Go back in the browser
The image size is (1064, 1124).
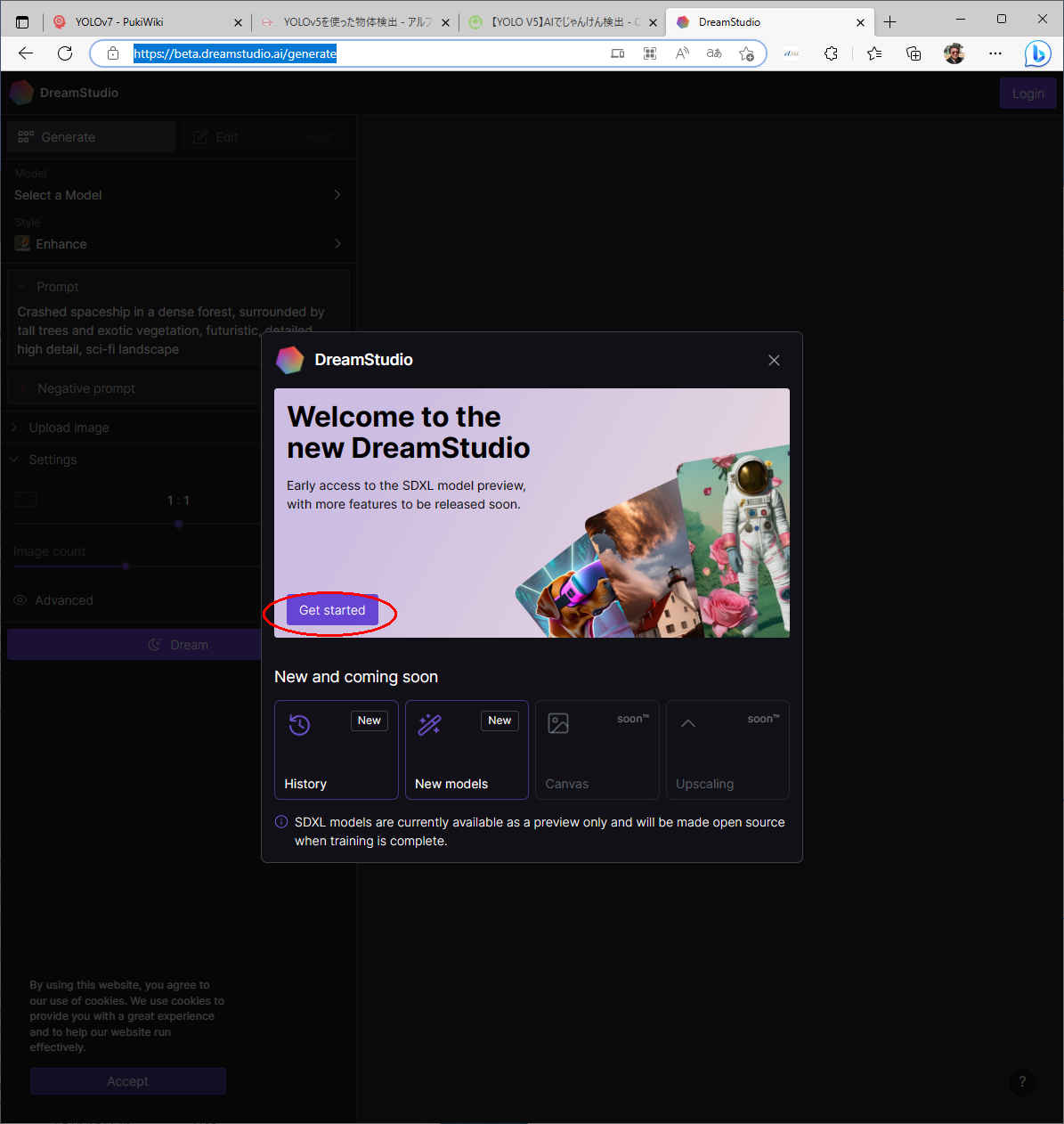26,53
